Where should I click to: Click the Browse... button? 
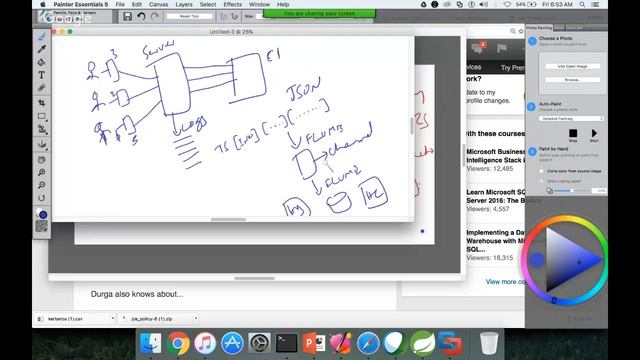(572, 80)
